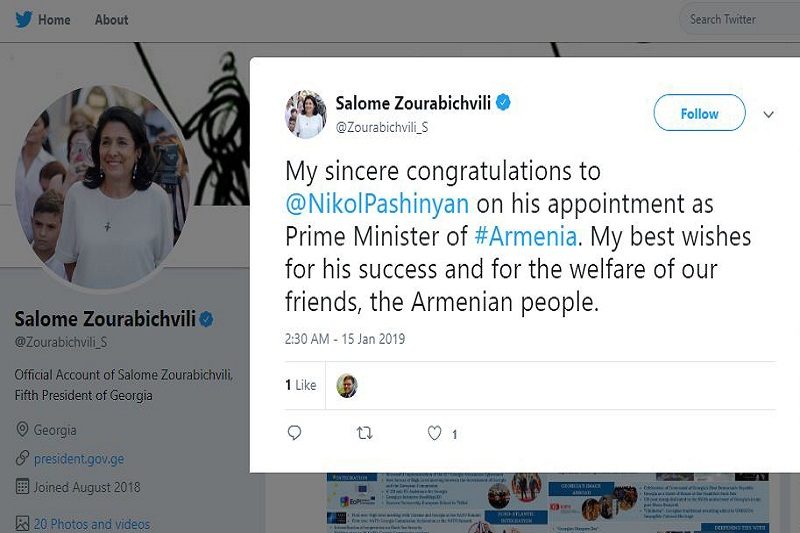Click the verified badge beside tweet author
This screenshot has height=533, width=800.
505,103
